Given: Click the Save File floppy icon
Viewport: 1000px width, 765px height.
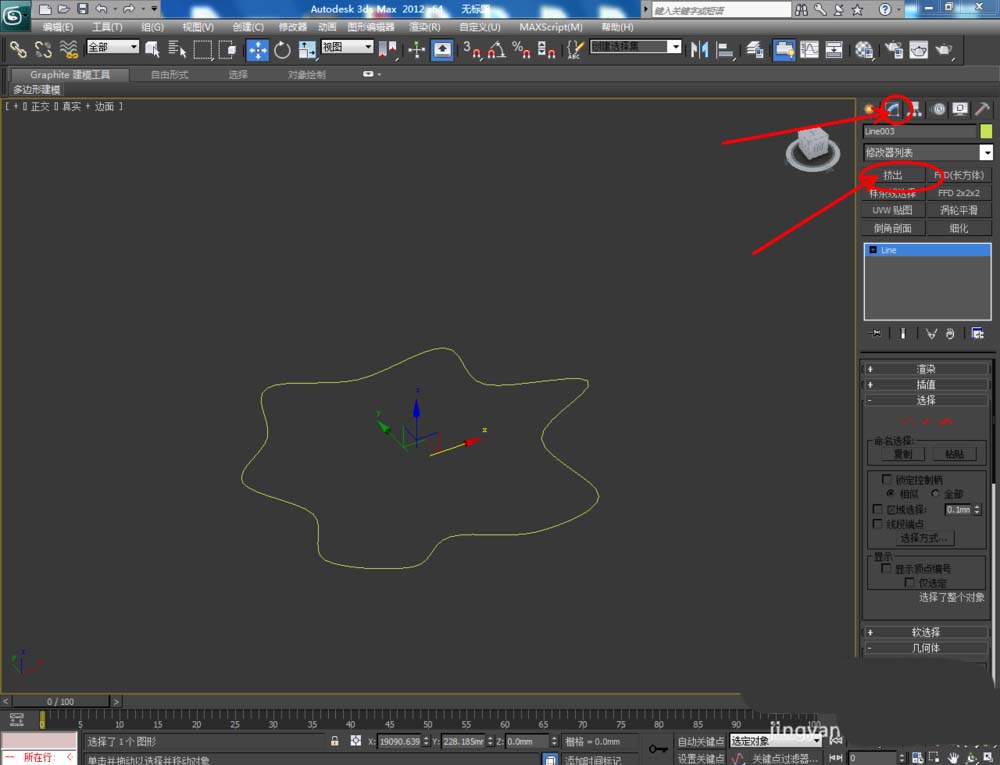Looking at the screenshot, I should point(82,9).
